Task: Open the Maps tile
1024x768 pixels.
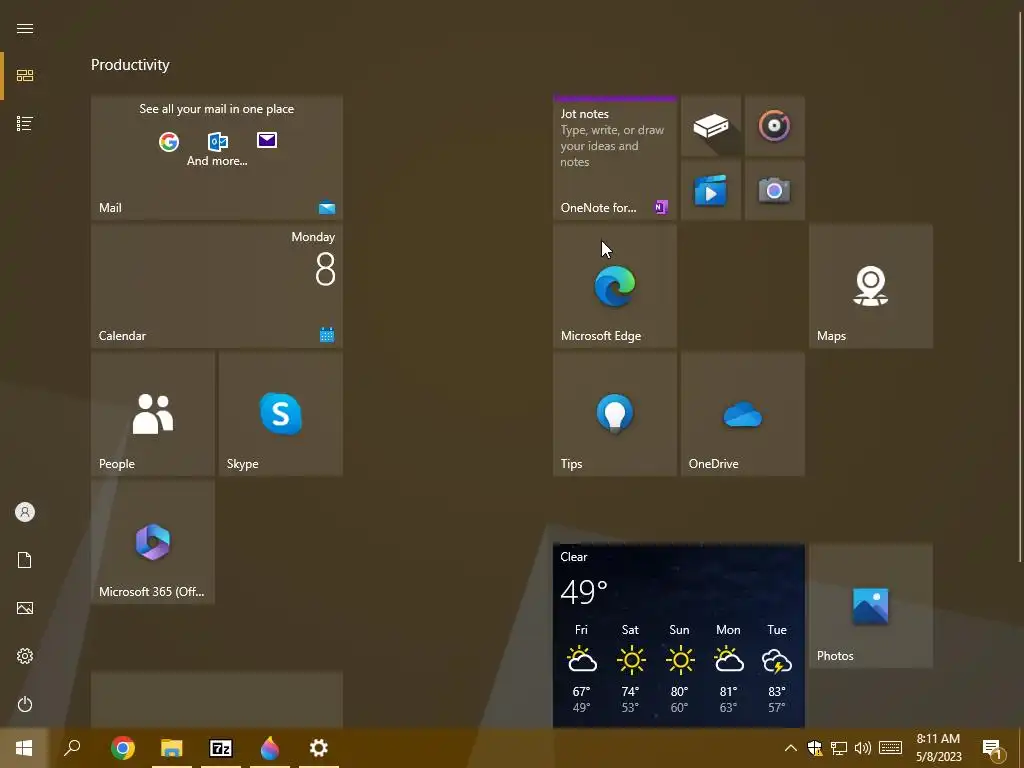Action: pos(871,285)
